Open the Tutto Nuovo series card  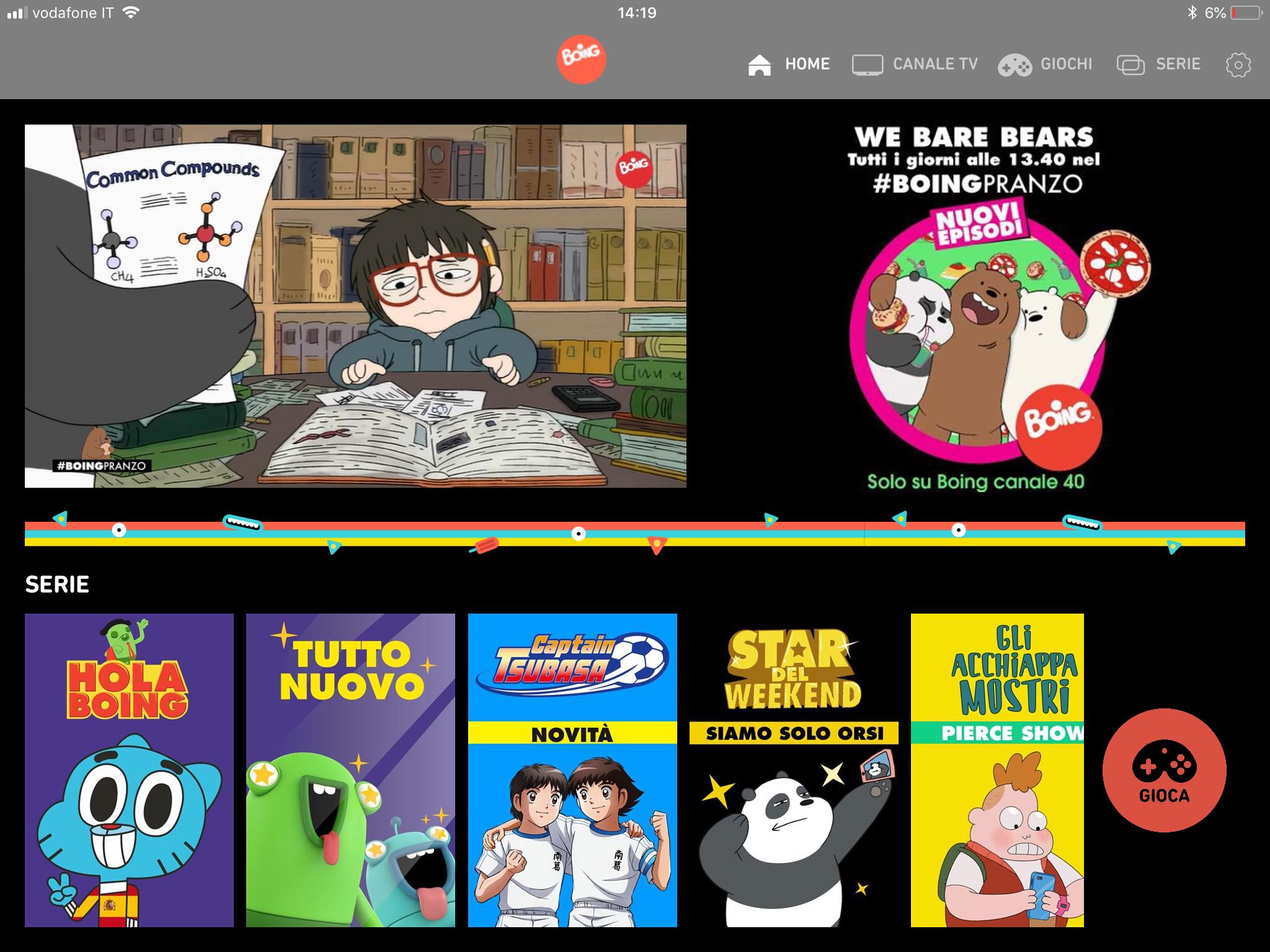click(350, 770)
